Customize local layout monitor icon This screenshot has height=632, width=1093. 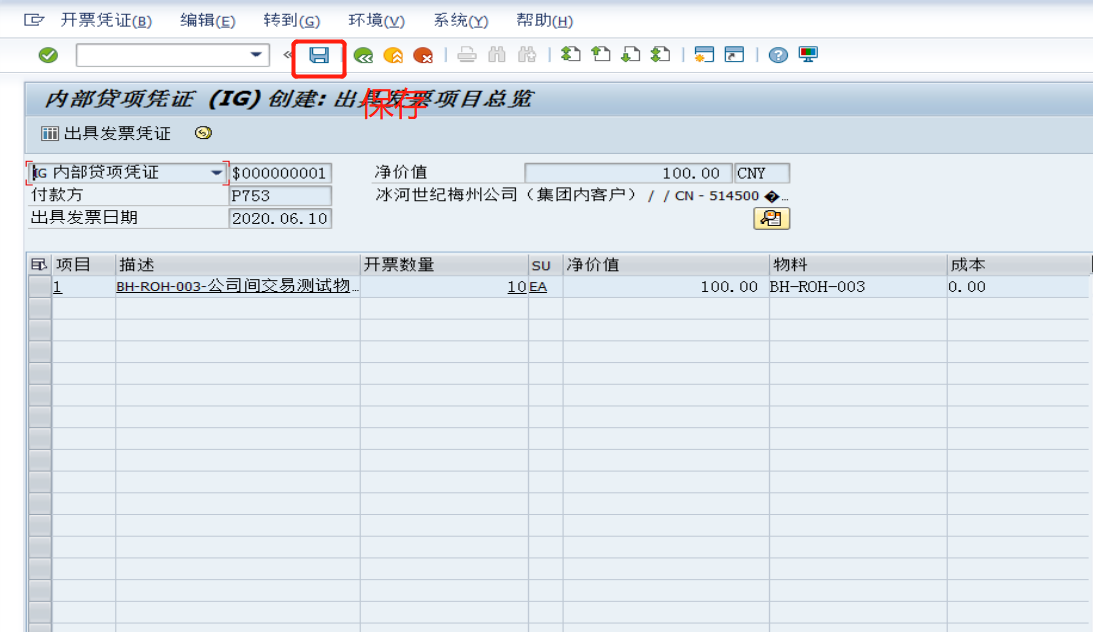click(808, 54)
